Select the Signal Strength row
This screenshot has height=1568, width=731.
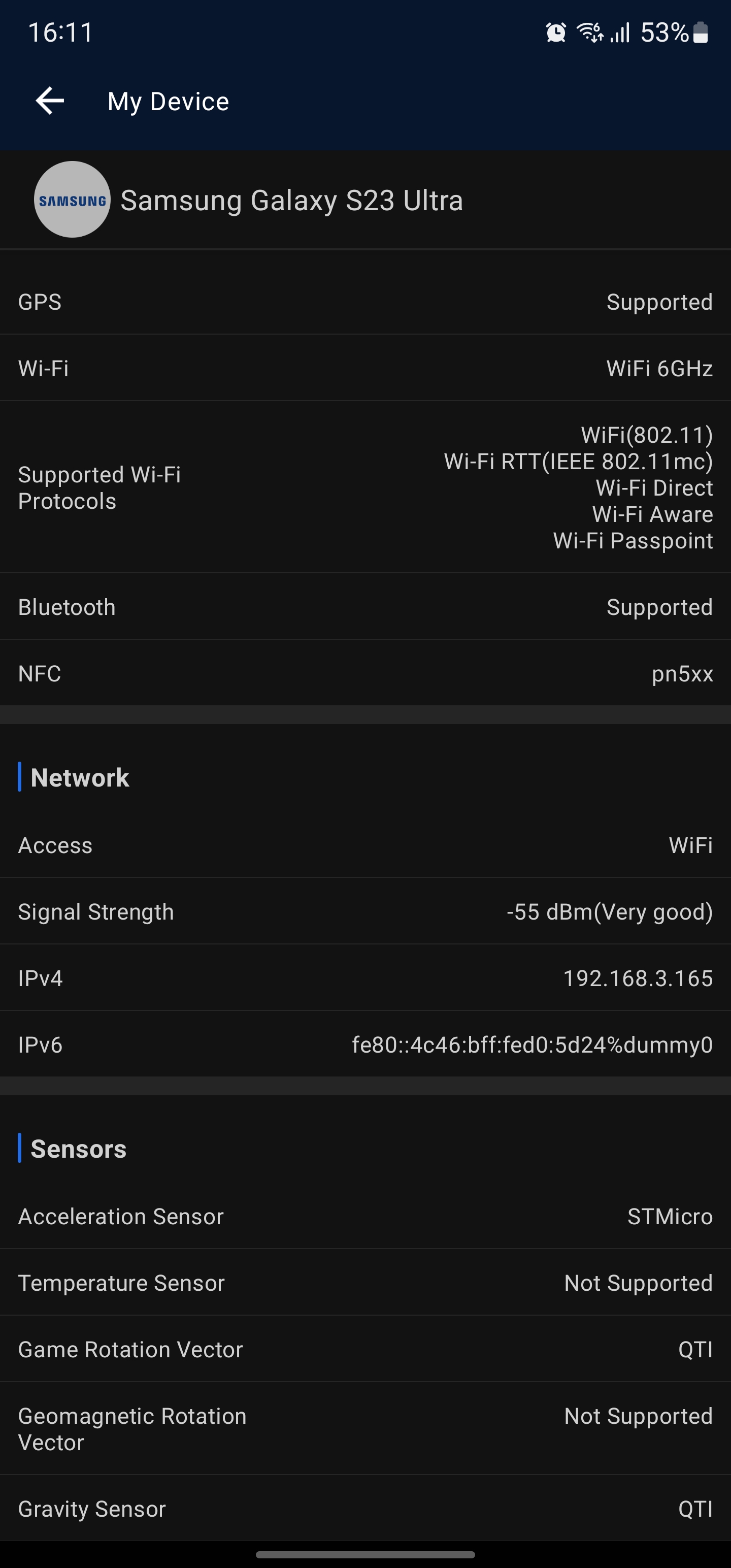pyautogui.click(x=365, y=912)
